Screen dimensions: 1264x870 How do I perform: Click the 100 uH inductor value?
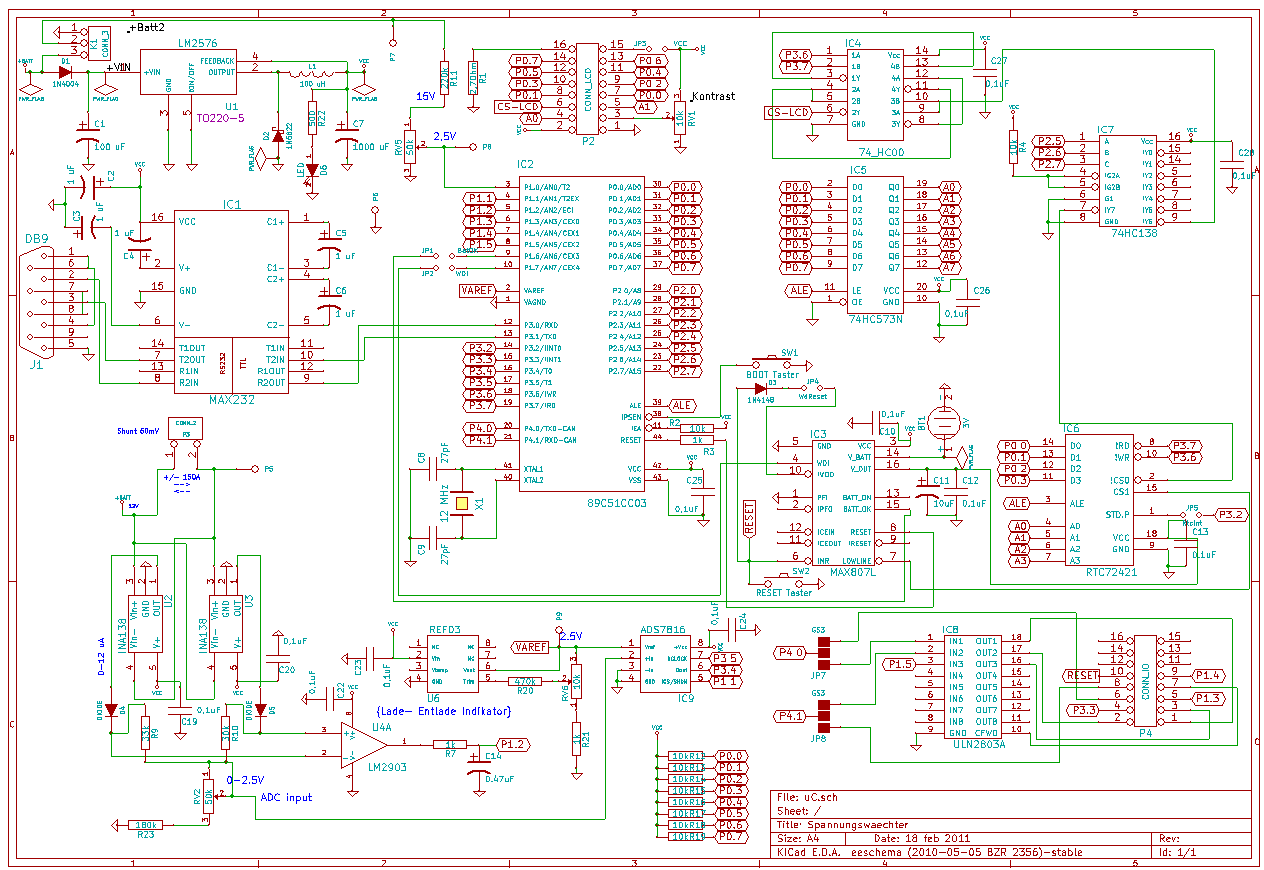coord(313,86)
